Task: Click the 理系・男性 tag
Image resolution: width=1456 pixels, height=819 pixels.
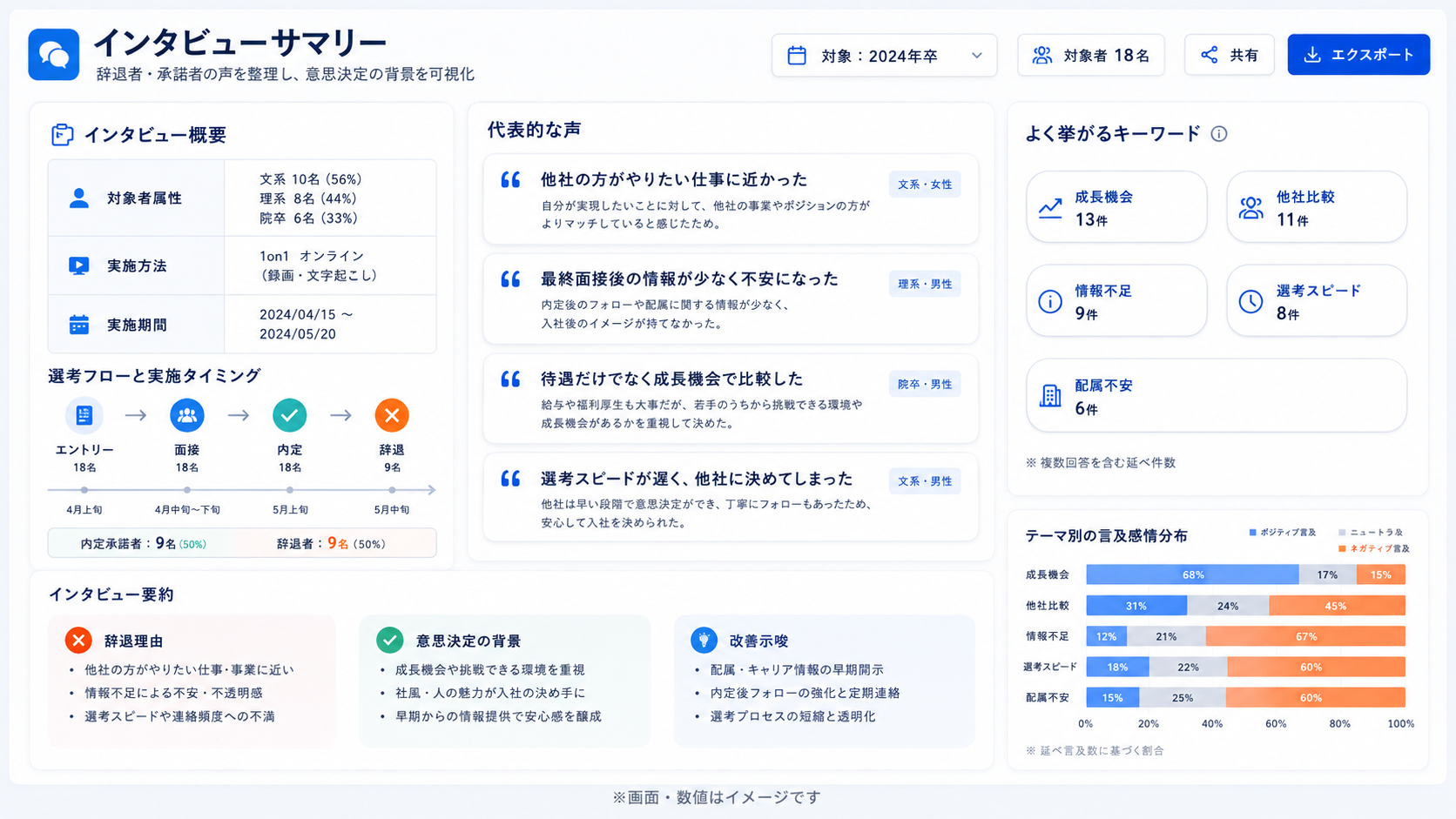Action: [925, 284]
